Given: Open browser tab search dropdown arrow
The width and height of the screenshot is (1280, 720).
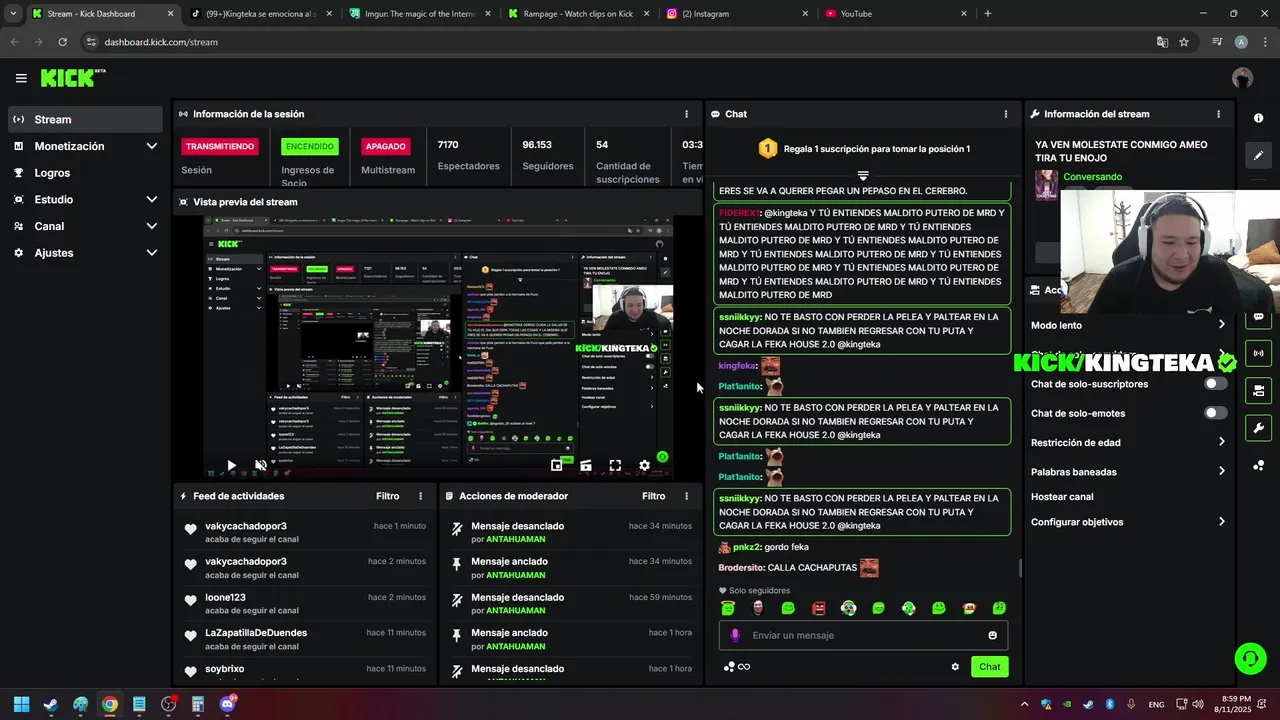Looking at the screenshot, I should pos(13,14).
